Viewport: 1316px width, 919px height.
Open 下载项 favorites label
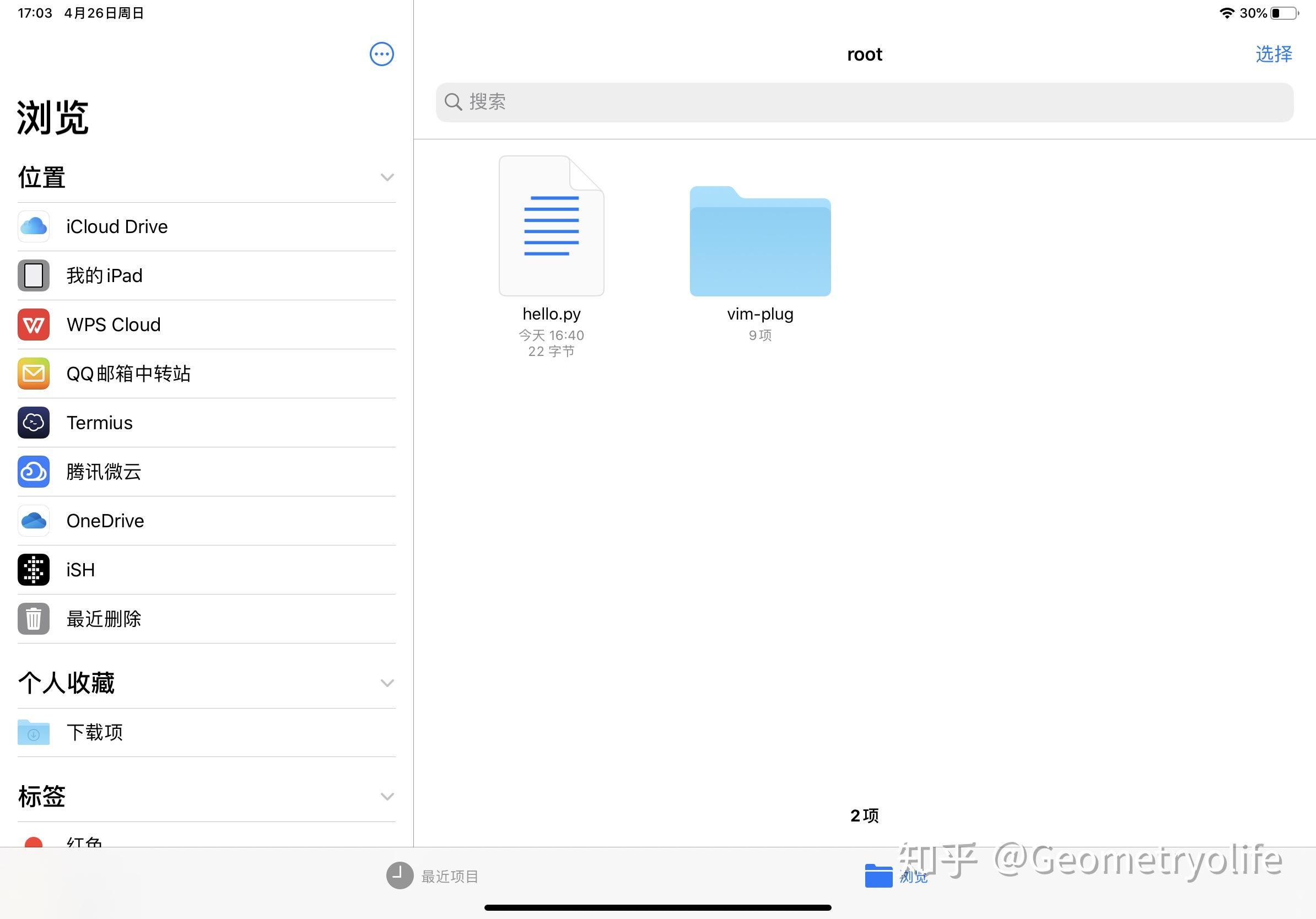pos(95,732)
